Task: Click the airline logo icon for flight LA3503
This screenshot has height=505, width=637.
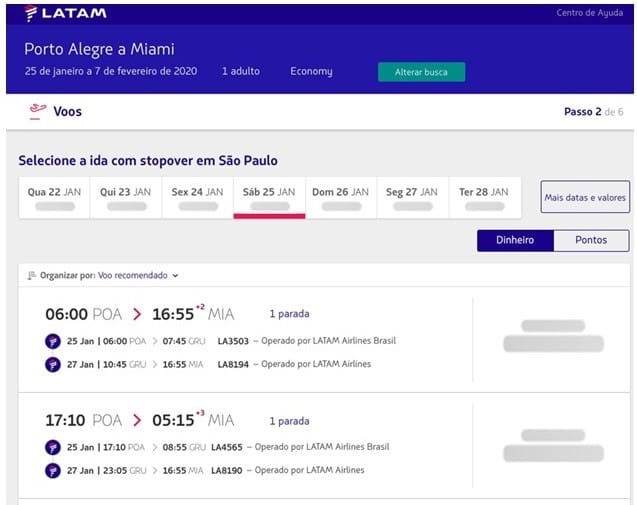Action: 53,341
